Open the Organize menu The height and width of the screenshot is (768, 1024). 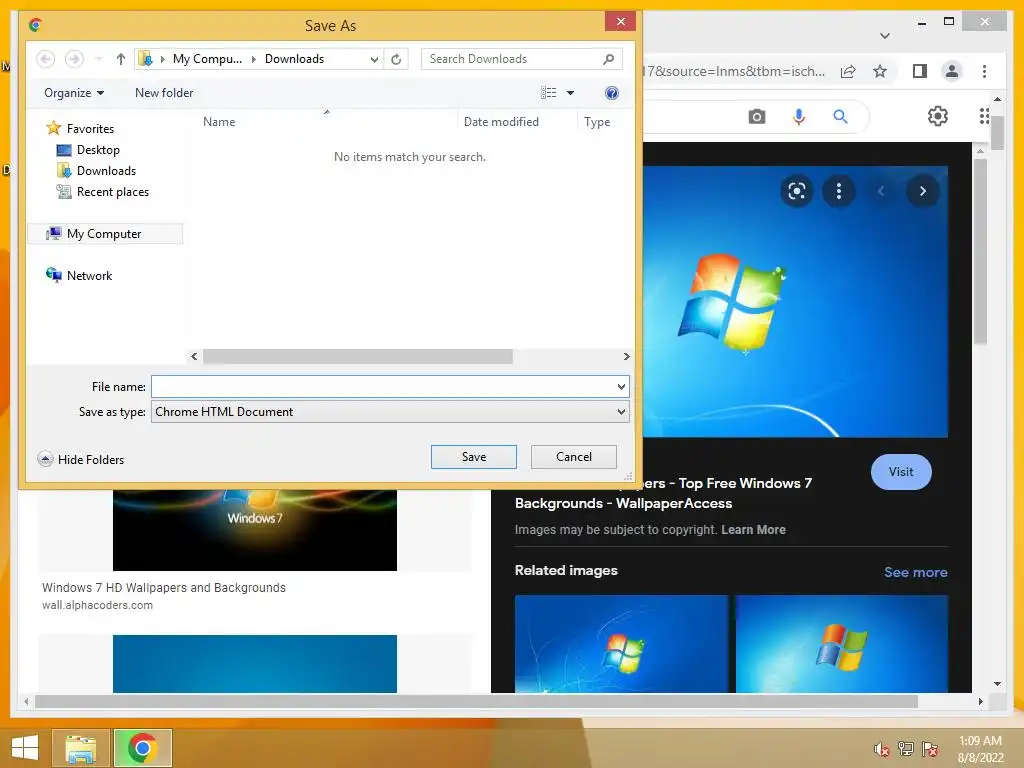pos(74,93)
